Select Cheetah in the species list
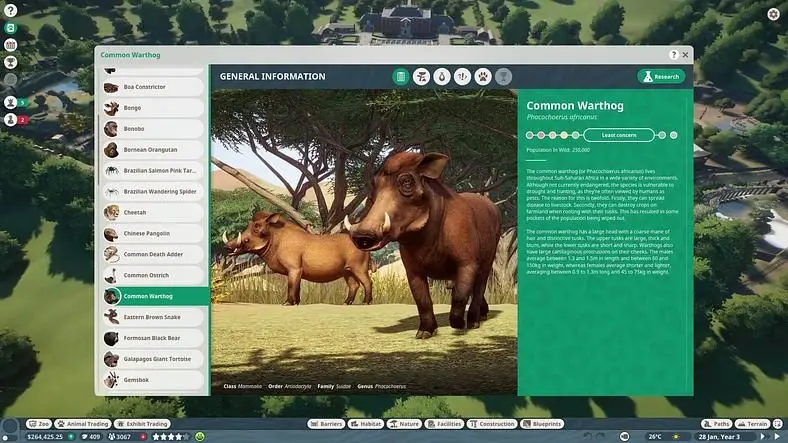Viewport: 788px width, 443px height. (153, 212)
